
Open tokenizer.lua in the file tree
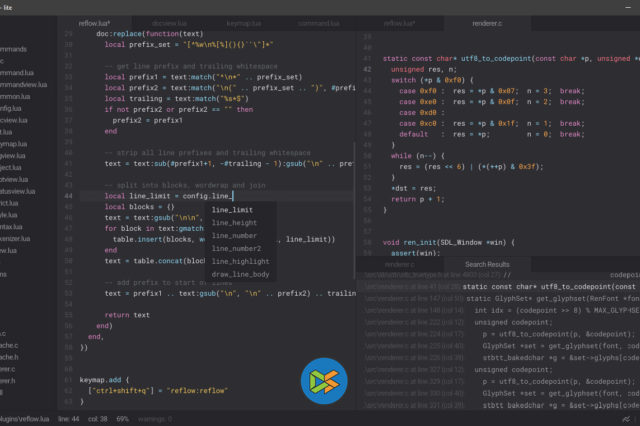point(15,238)
